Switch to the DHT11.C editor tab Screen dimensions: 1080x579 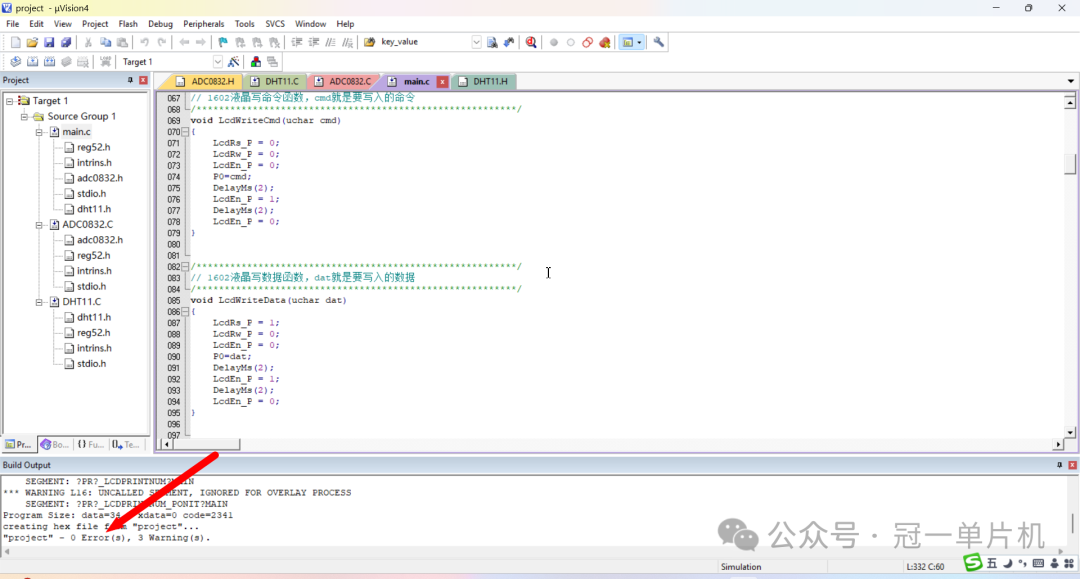pyautogui.click(x=275, y=81)
